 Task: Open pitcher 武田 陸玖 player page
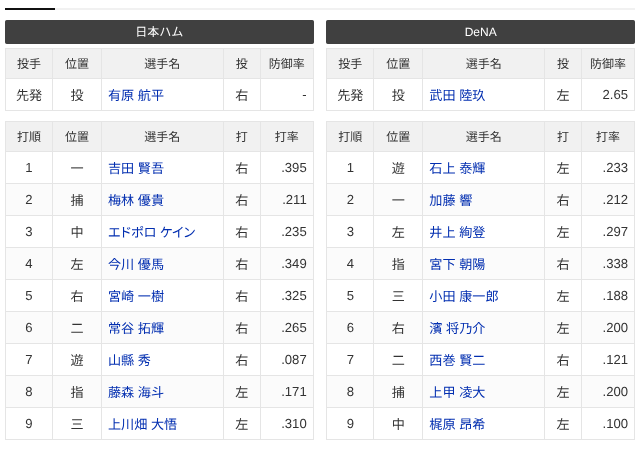[x=457, y=95]
